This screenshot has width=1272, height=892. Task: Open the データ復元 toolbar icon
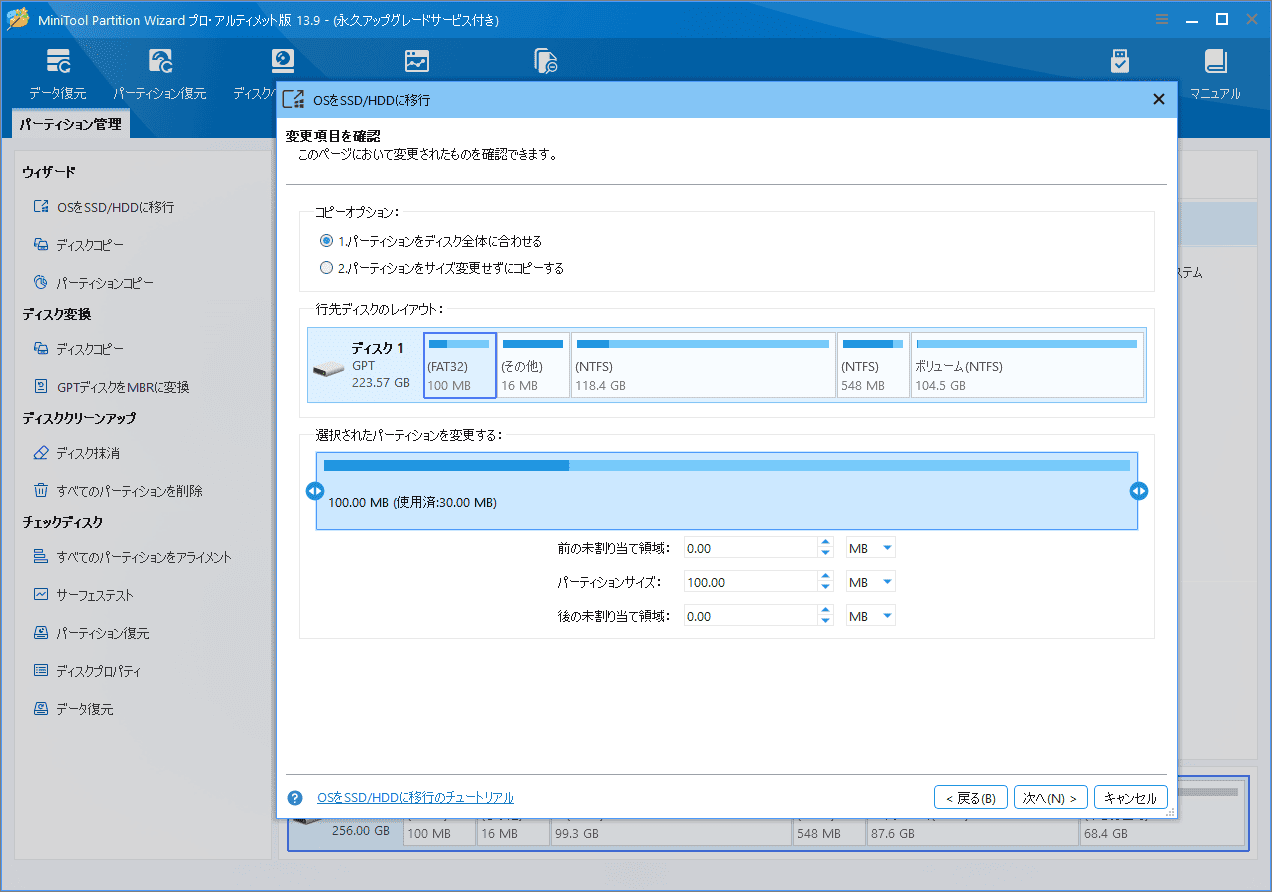click(58, 74)
